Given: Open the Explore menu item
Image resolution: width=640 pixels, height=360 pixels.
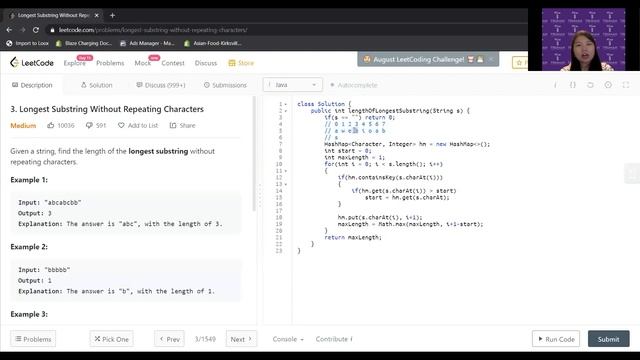Looking at the screenshot, I should coord(75,63).
